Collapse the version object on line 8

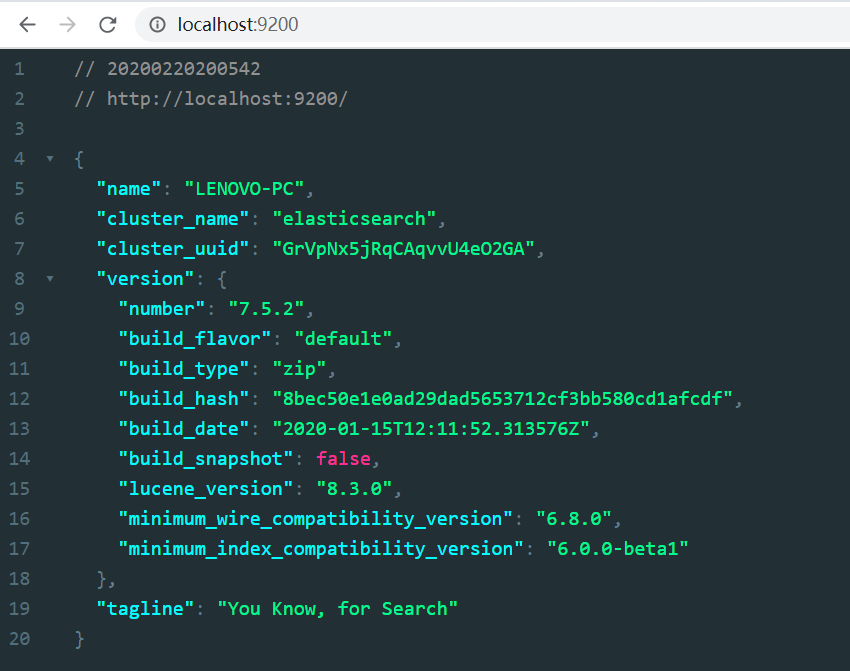(x=50, y=278)
